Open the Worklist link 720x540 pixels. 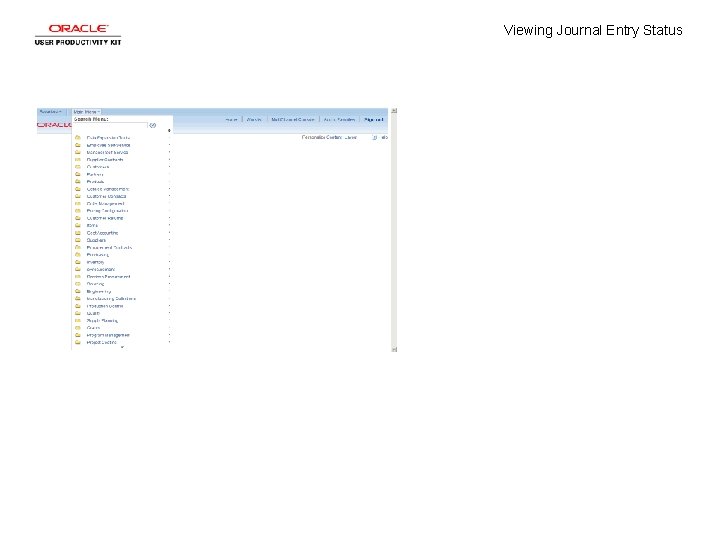pos(254,119)
